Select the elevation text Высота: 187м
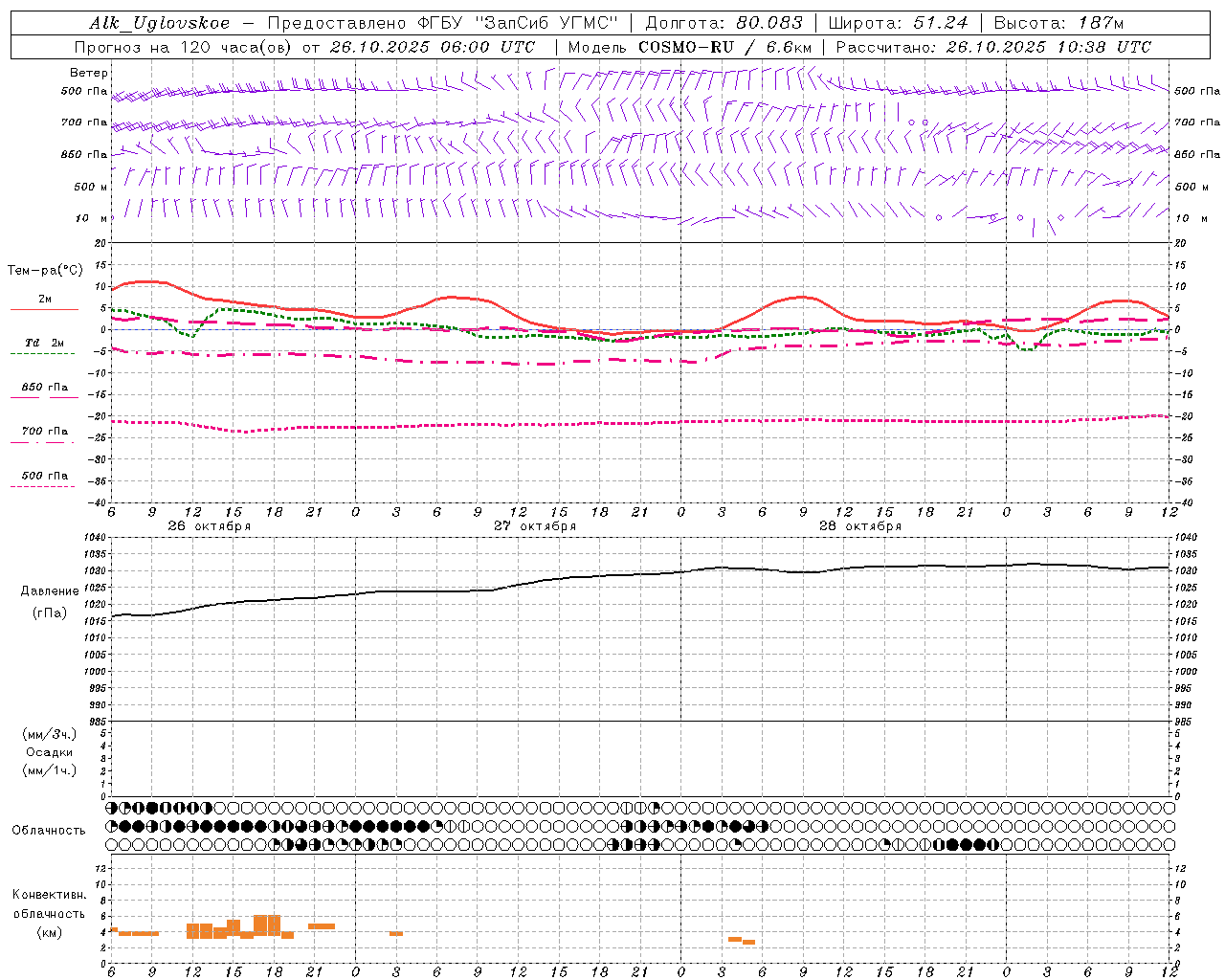 coord(1058,24)
